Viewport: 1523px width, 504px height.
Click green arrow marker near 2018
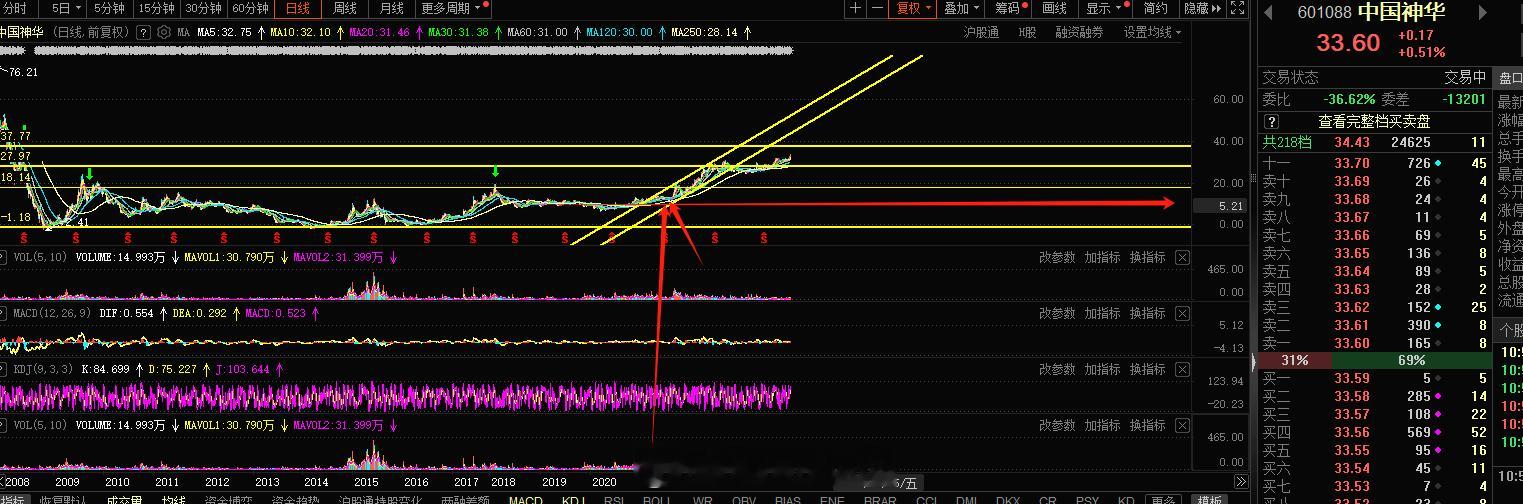(495, 173)
